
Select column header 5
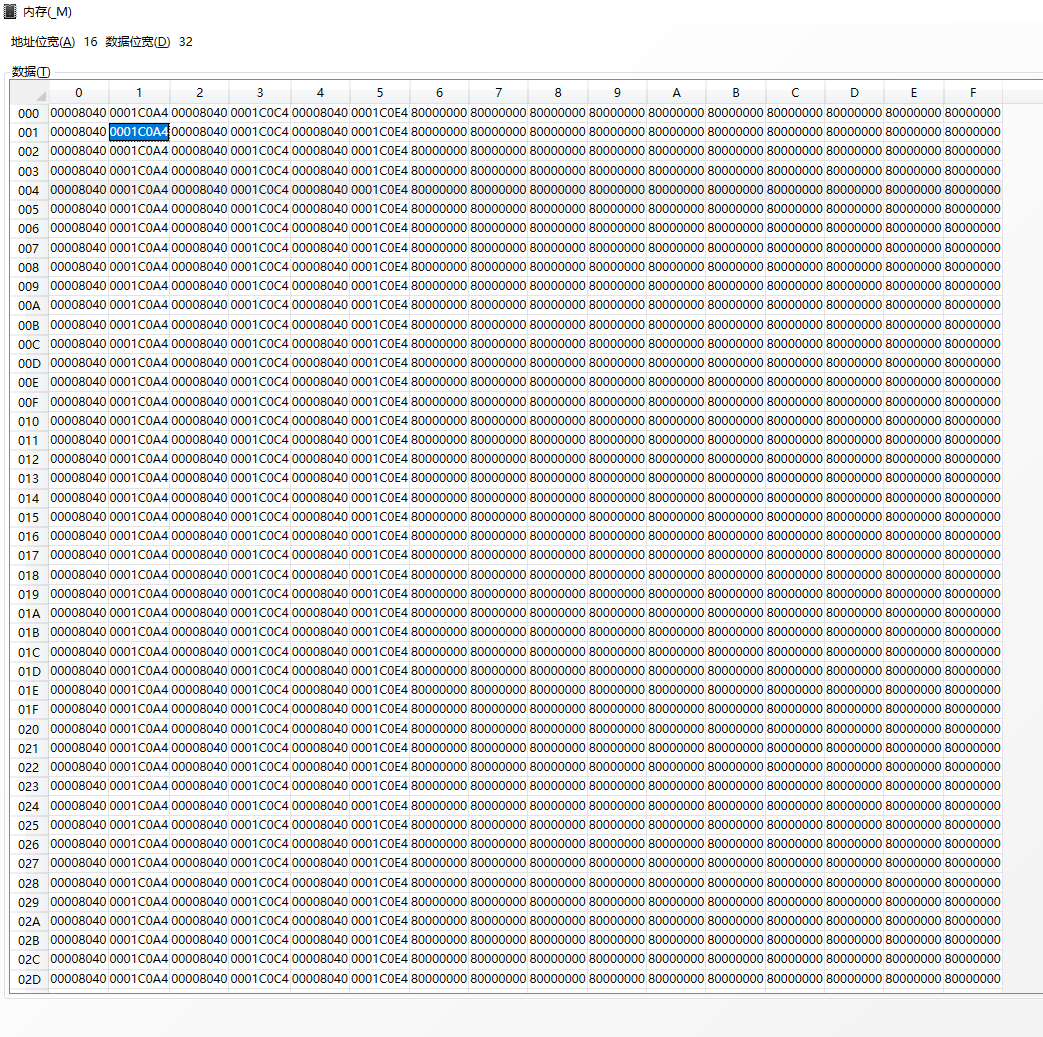[x=380, y=92]
